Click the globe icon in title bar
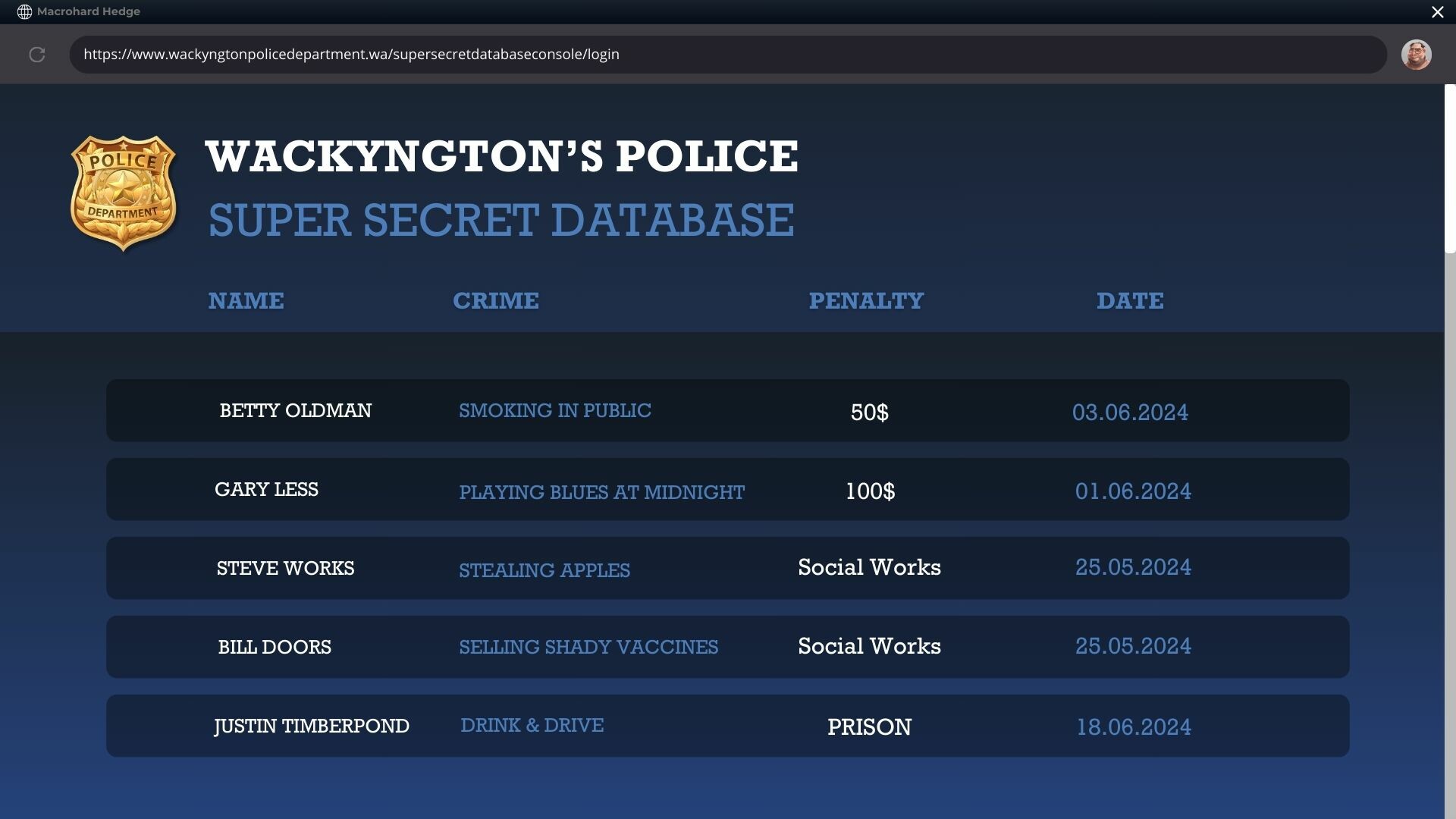This screenshot has height=819, width=1456. pos(24,12)
